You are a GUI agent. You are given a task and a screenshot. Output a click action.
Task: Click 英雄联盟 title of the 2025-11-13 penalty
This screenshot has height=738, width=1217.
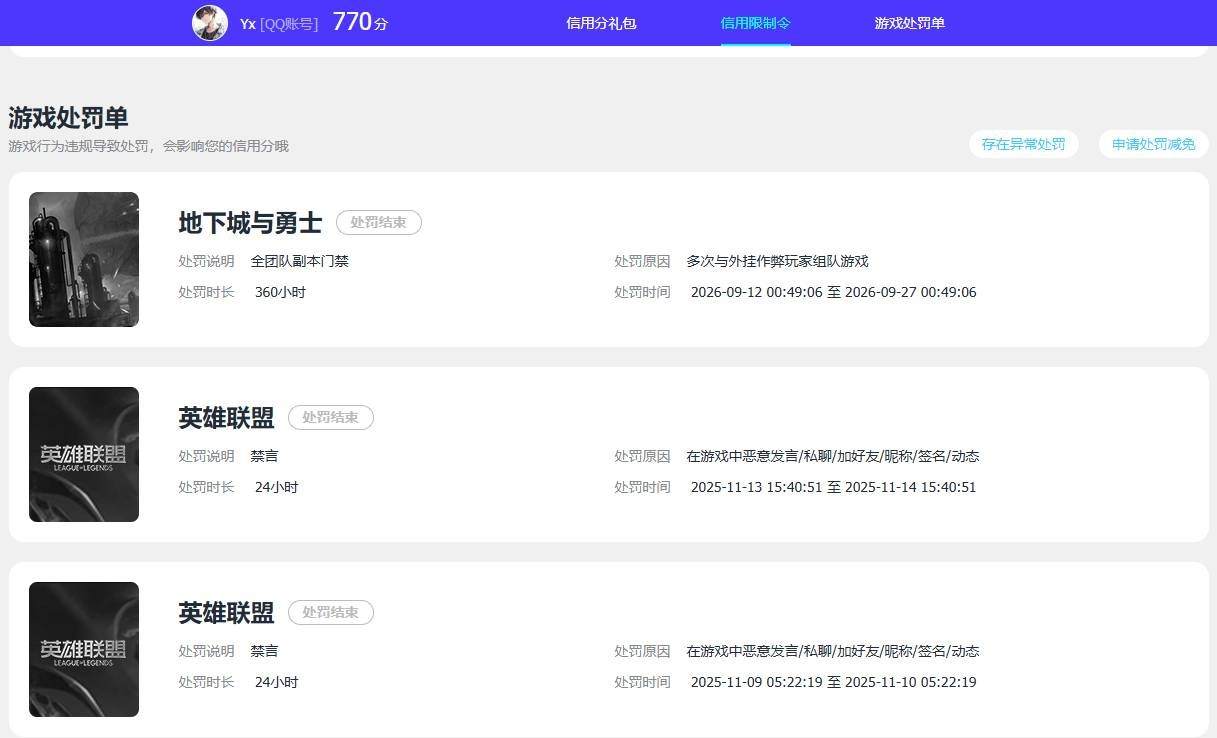(226, 417)
